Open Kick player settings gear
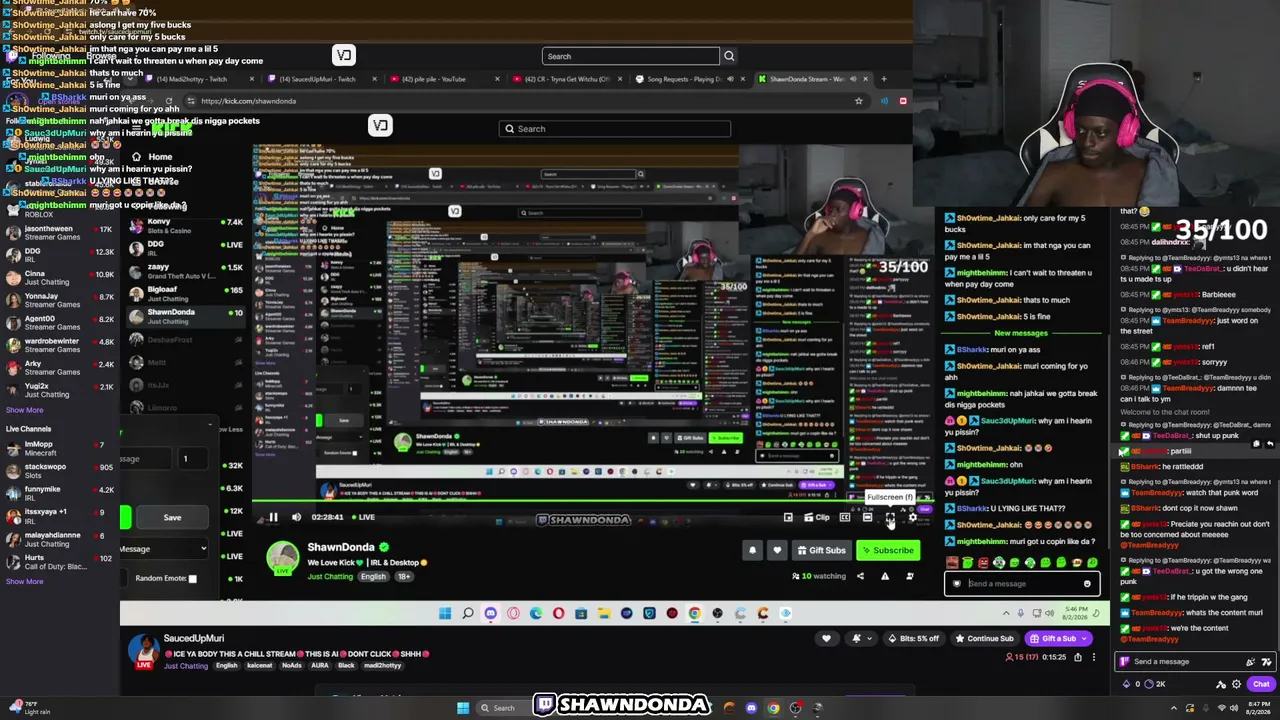This screenshot has width=1280, height=720. (912, 517)
